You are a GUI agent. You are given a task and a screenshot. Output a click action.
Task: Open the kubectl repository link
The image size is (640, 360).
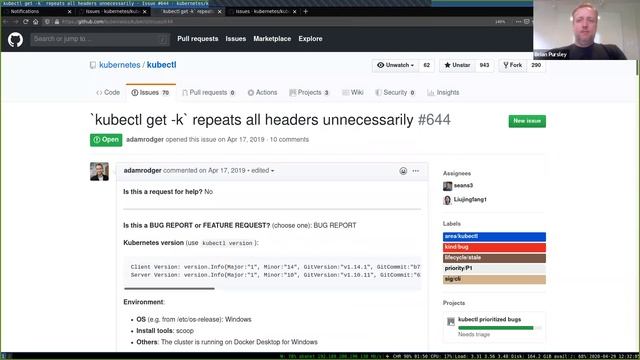coord(162,65)
